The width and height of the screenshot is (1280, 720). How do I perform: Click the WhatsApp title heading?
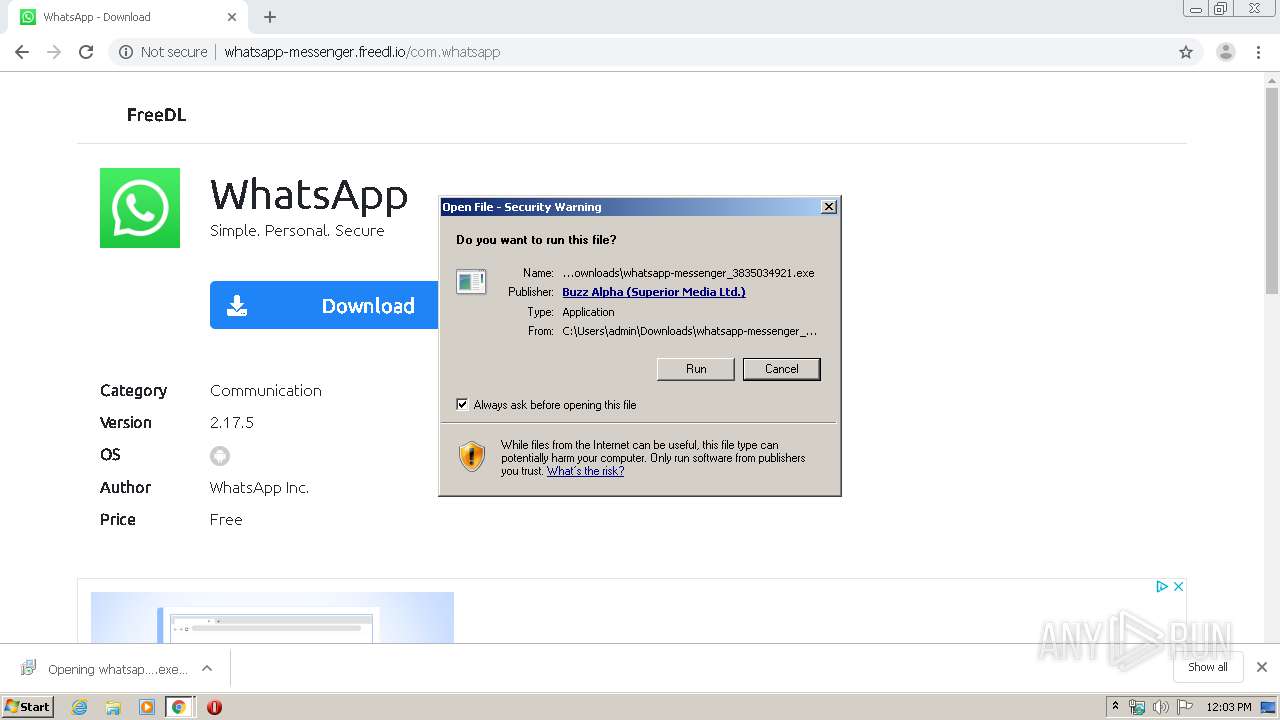click(309, 194)
